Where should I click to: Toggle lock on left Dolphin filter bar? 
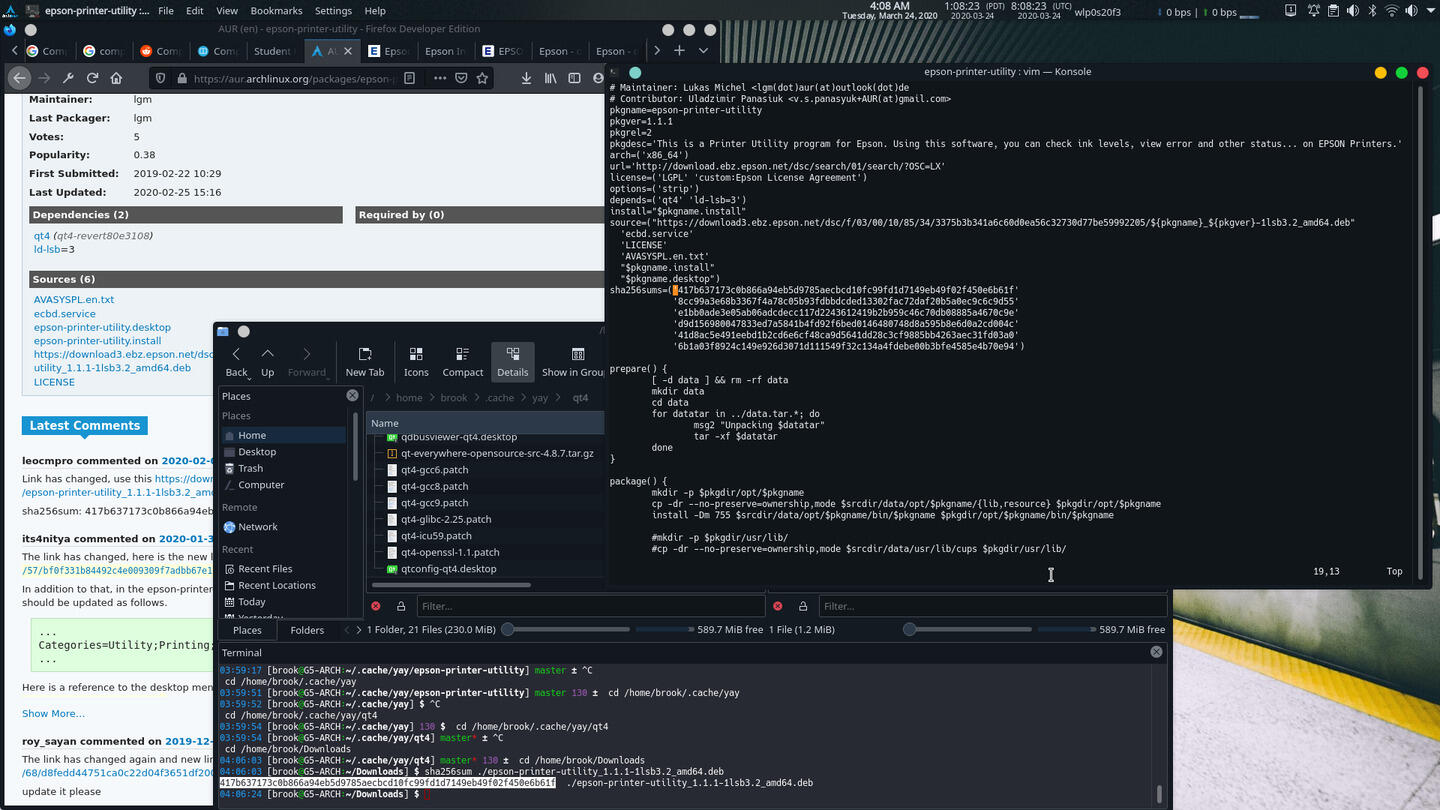pyautogui.click(x=401, y=606)
